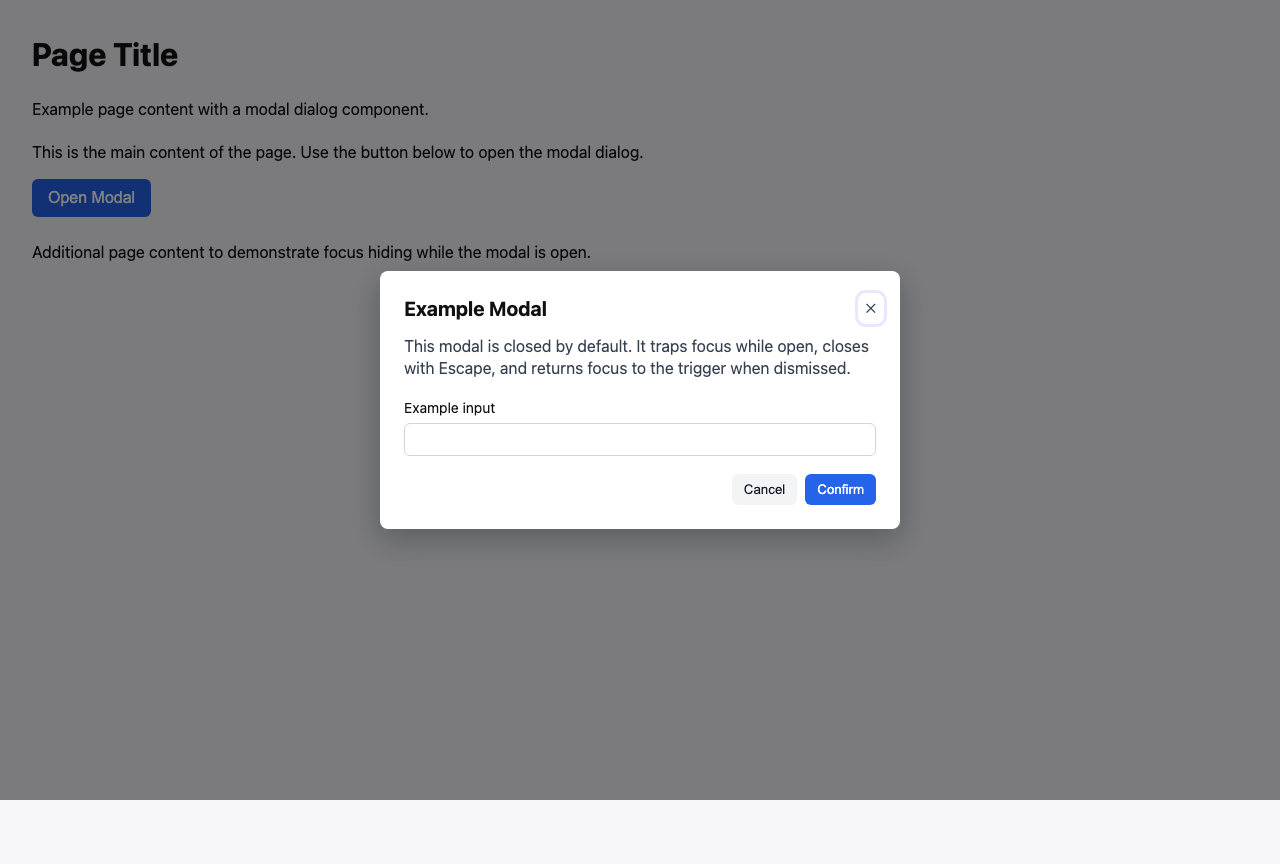The height and width of the screenshot is (864, 1280).
Task: Click the × symbol beside Example Modal title
Action: coord(870,308)
